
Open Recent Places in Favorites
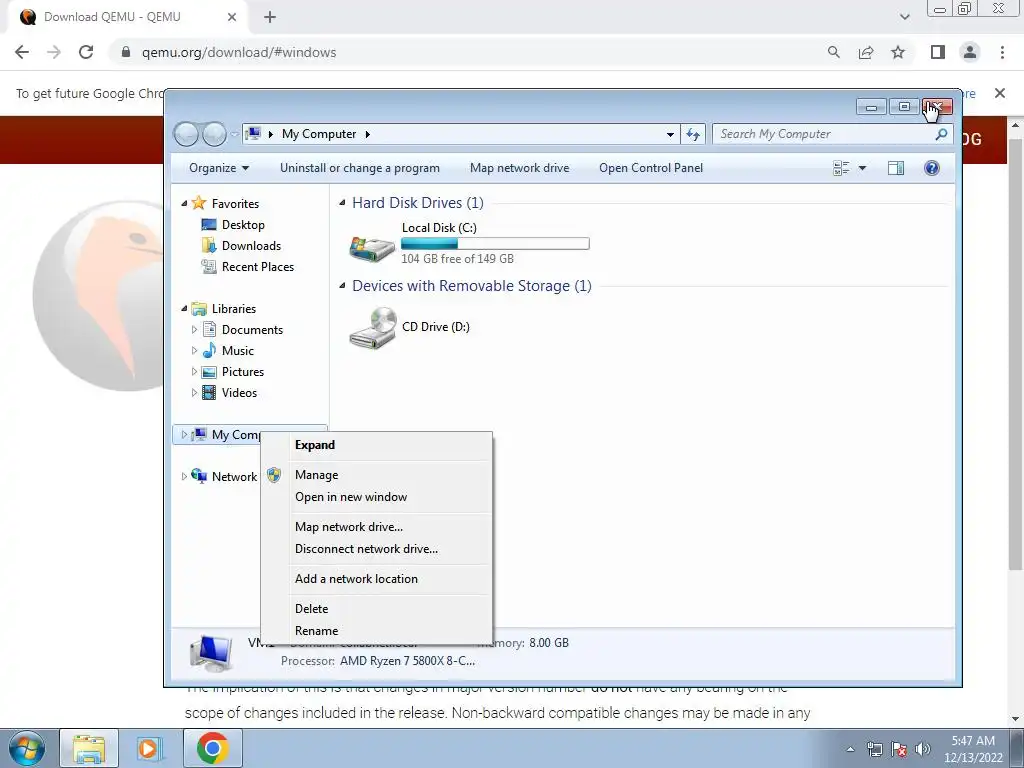click(x=257, y=266)
